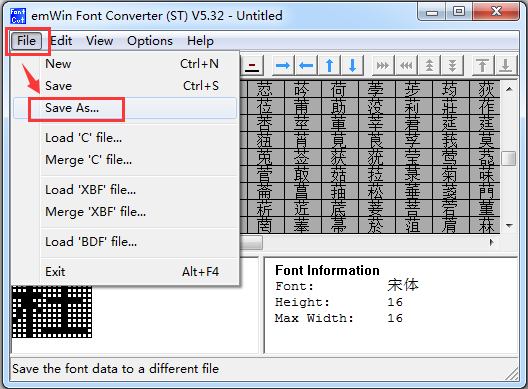Open the View menu
Screen dimensions: 528x389
pos(99,41)
